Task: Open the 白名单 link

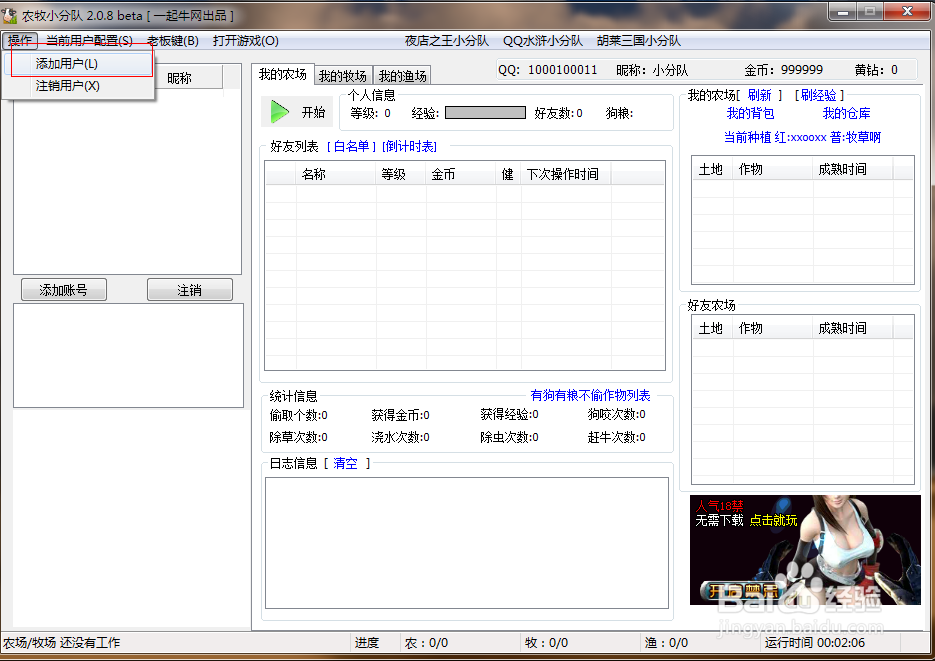Action: [351, 147]
